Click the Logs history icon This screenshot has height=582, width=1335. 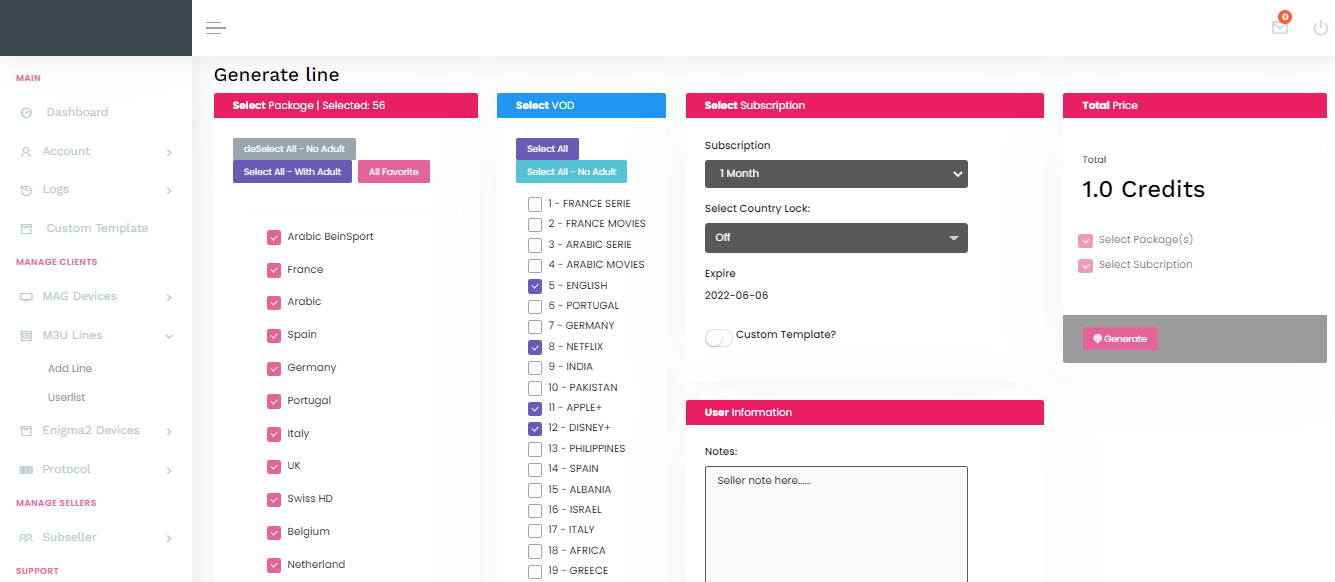pos(26,190)
